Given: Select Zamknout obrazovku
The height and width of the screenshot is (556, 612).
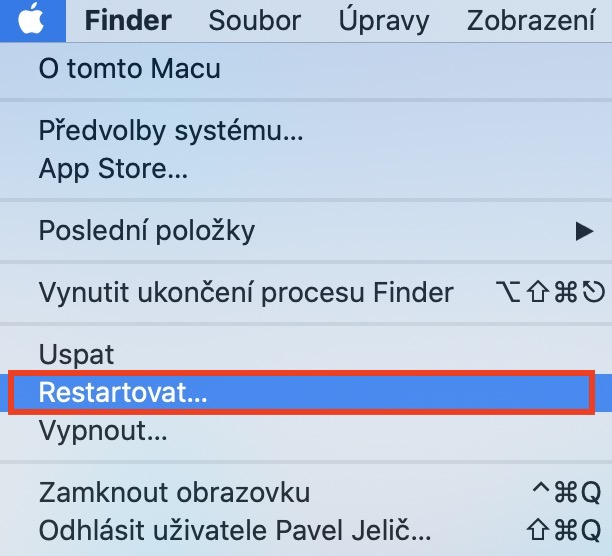Looking at the screenshot, I should [174, 492].
